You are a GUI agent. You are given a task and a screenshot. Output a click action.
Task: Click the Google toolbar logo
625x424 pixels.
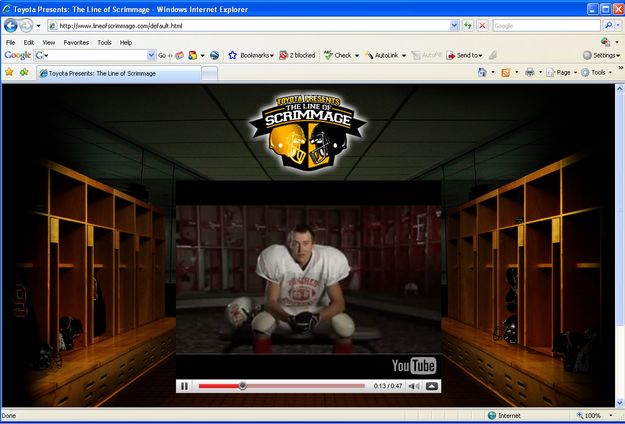coord(18,55)
